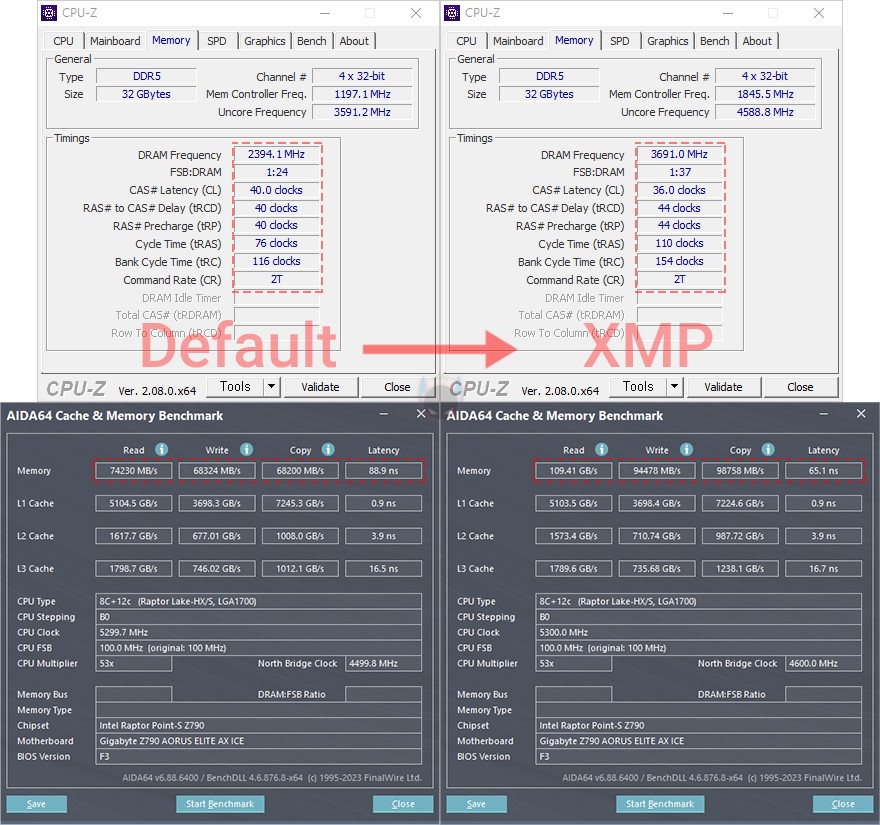This screenshot has width=880, height=825.
Task: Click the Copy info icon in left AIDA64 window
Action: click(x=329, y=450)
